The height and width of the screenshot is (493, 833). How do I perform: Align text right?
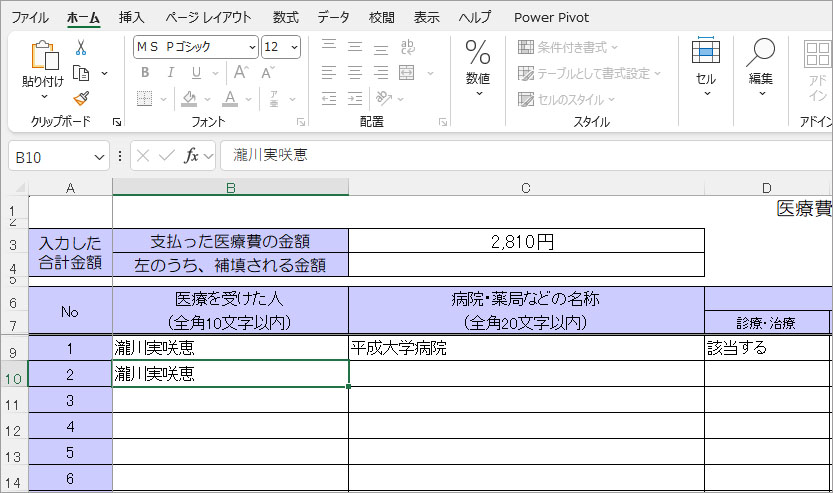coord(381,72)
